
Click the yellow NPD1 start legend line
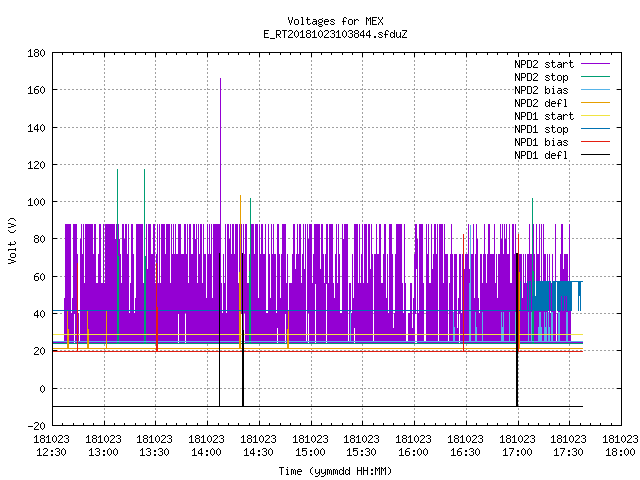click(x=595, y=116)
